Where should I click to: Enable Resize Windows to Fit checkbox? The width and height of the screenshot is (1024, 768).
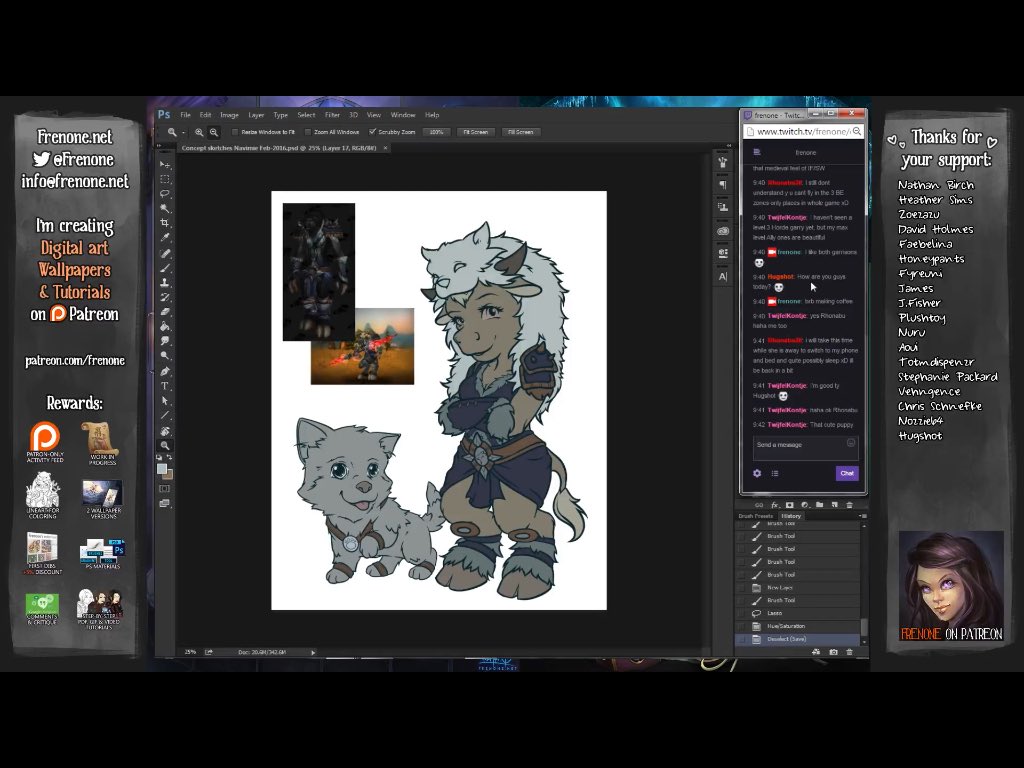235,132
